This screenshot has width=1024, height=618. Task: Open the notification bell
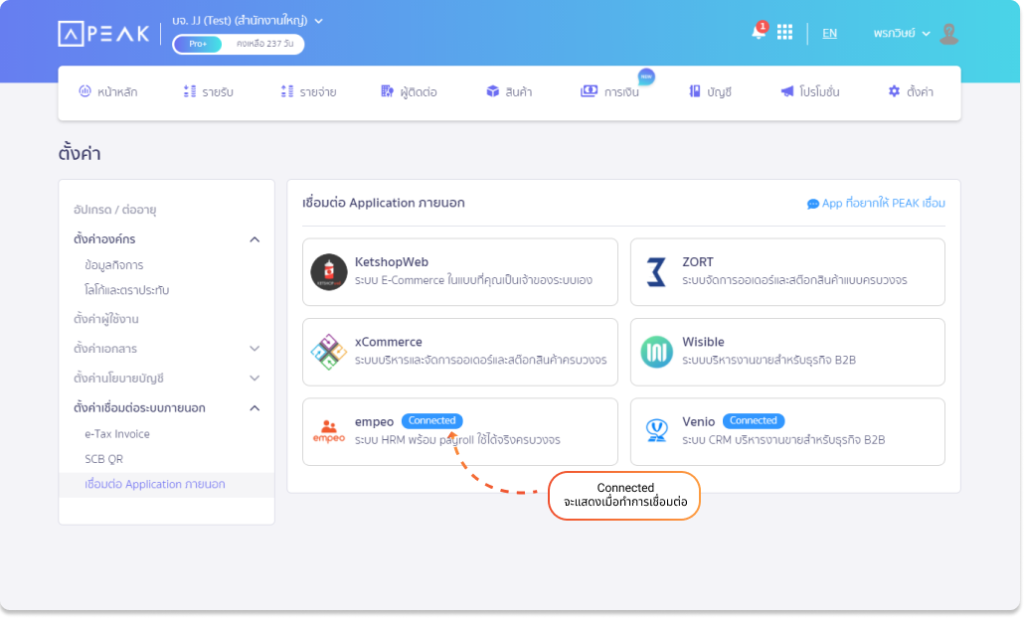pos(758,31)
